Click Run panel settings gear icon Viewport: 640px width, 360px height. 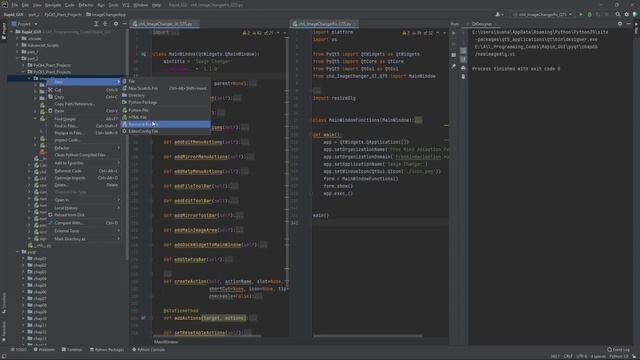(620, 24)
